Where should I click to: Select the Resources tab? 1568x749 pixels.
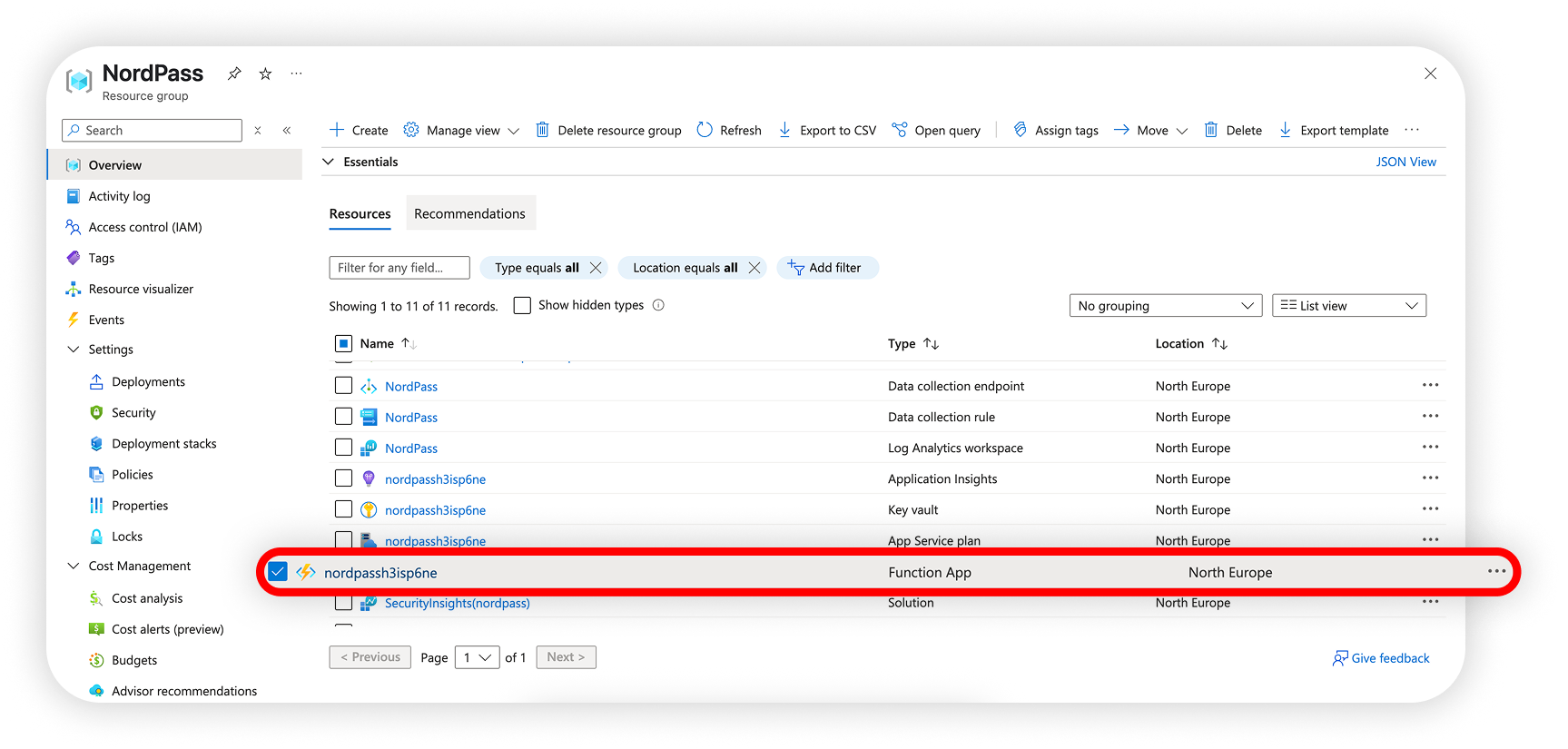(360, 214)
